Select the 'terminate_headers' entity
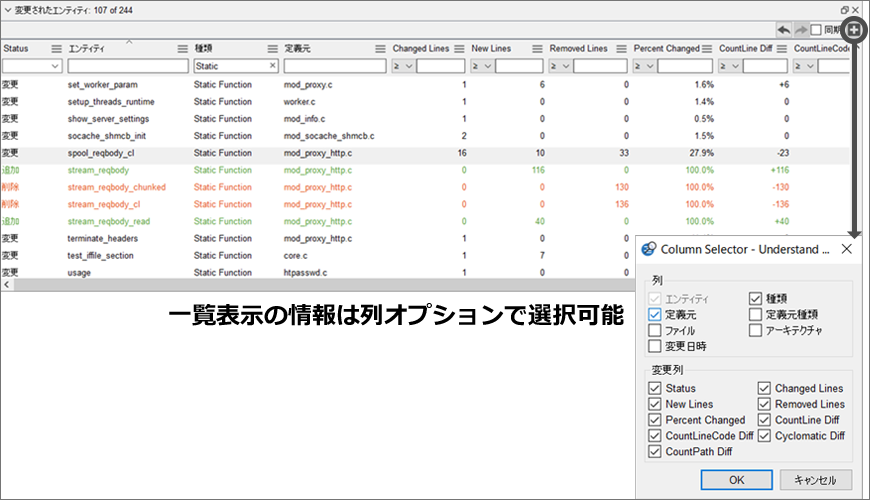Viewport: 870px width, 500px height. click(x=103, y=239)
